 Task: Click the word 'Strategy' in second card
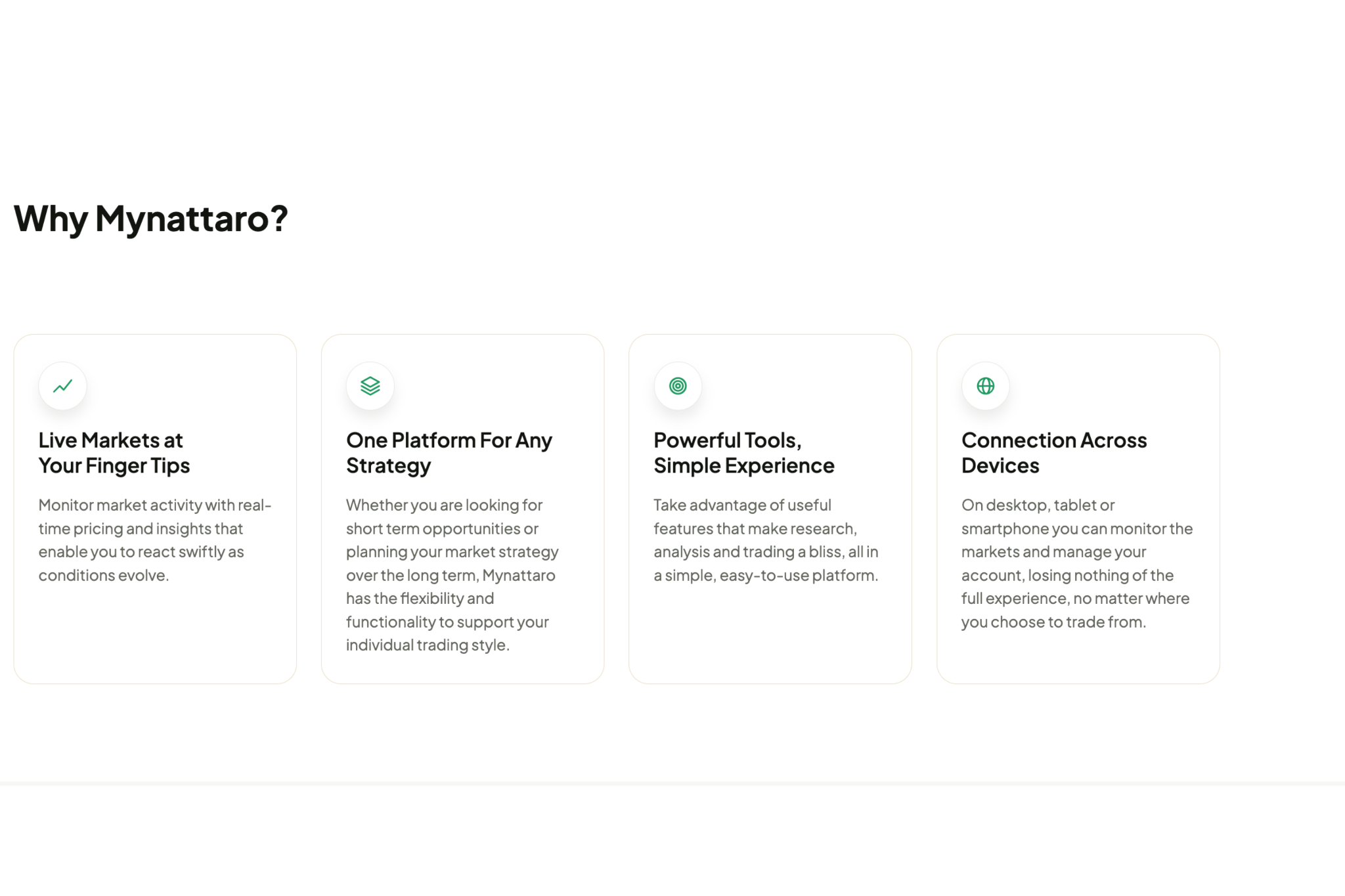coord(388,466)
